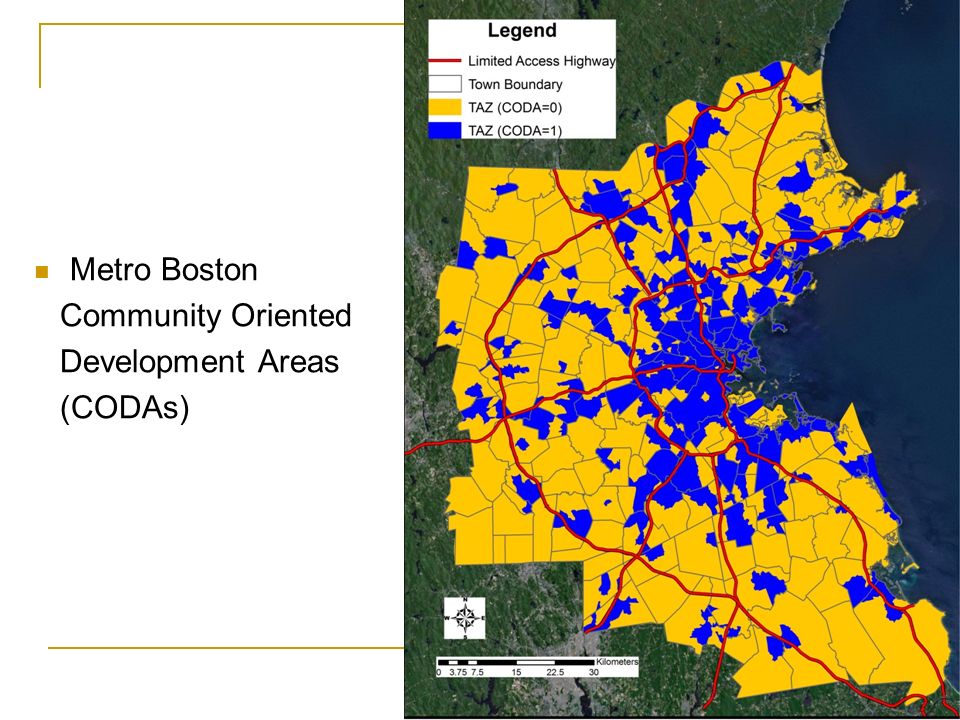The height and width of the screenshot is (720, 960).
Task: Click the yellow TAZ (CODA=0) legend swatch
Action: click(x=444, y=107)
